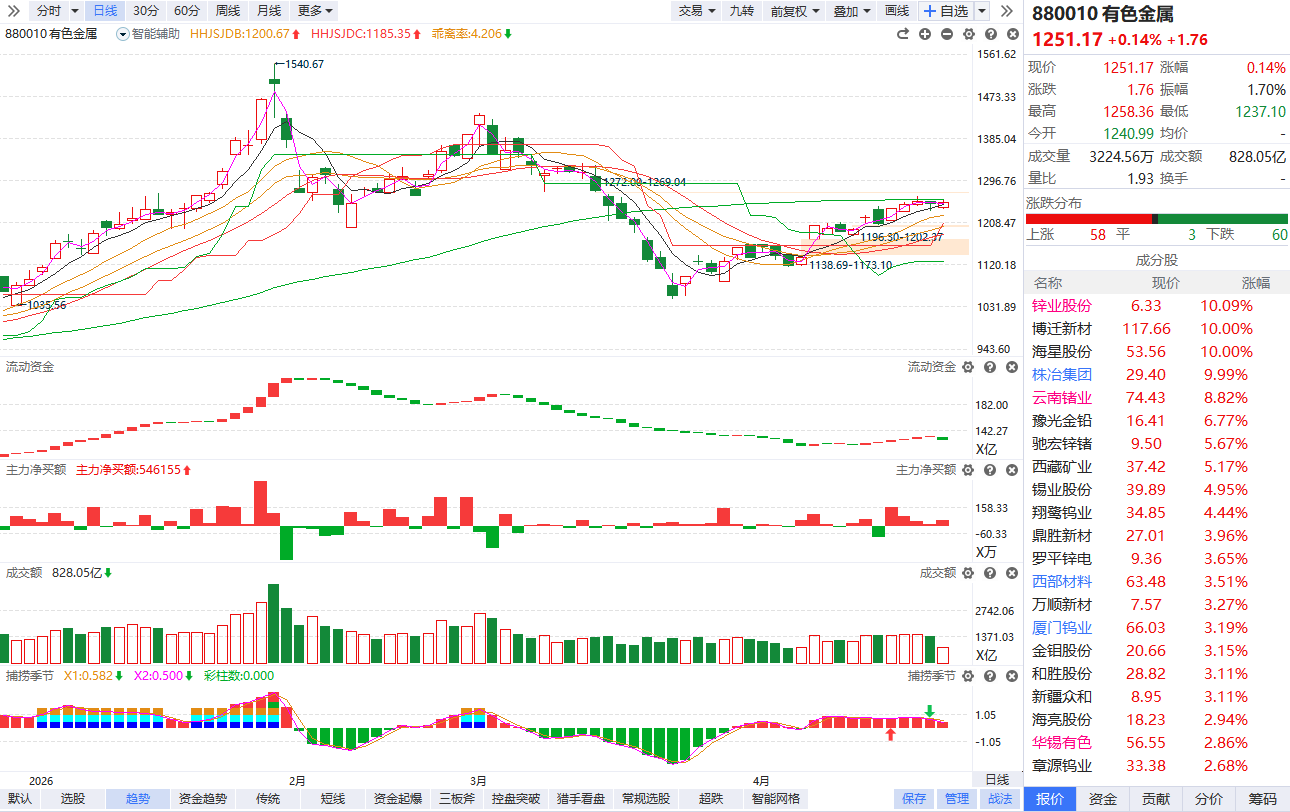Open settings gear of 捕捞季节 panel

968,676
